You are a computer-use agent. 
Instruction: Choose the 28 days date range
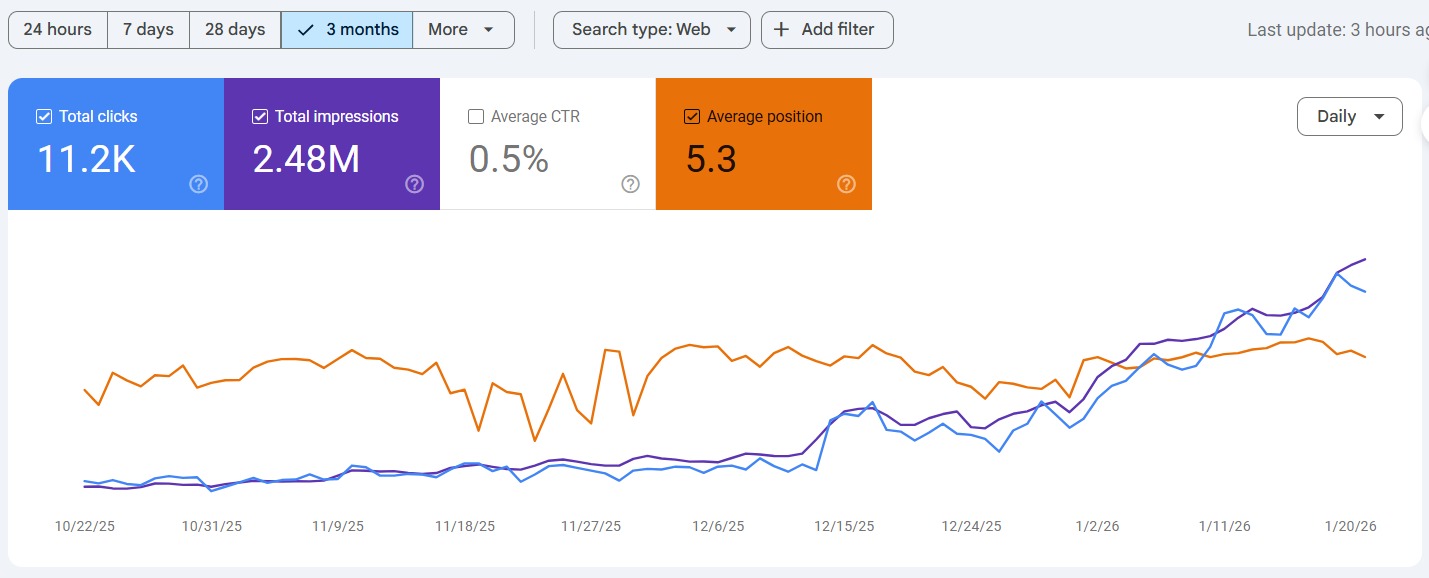point(235,30)
